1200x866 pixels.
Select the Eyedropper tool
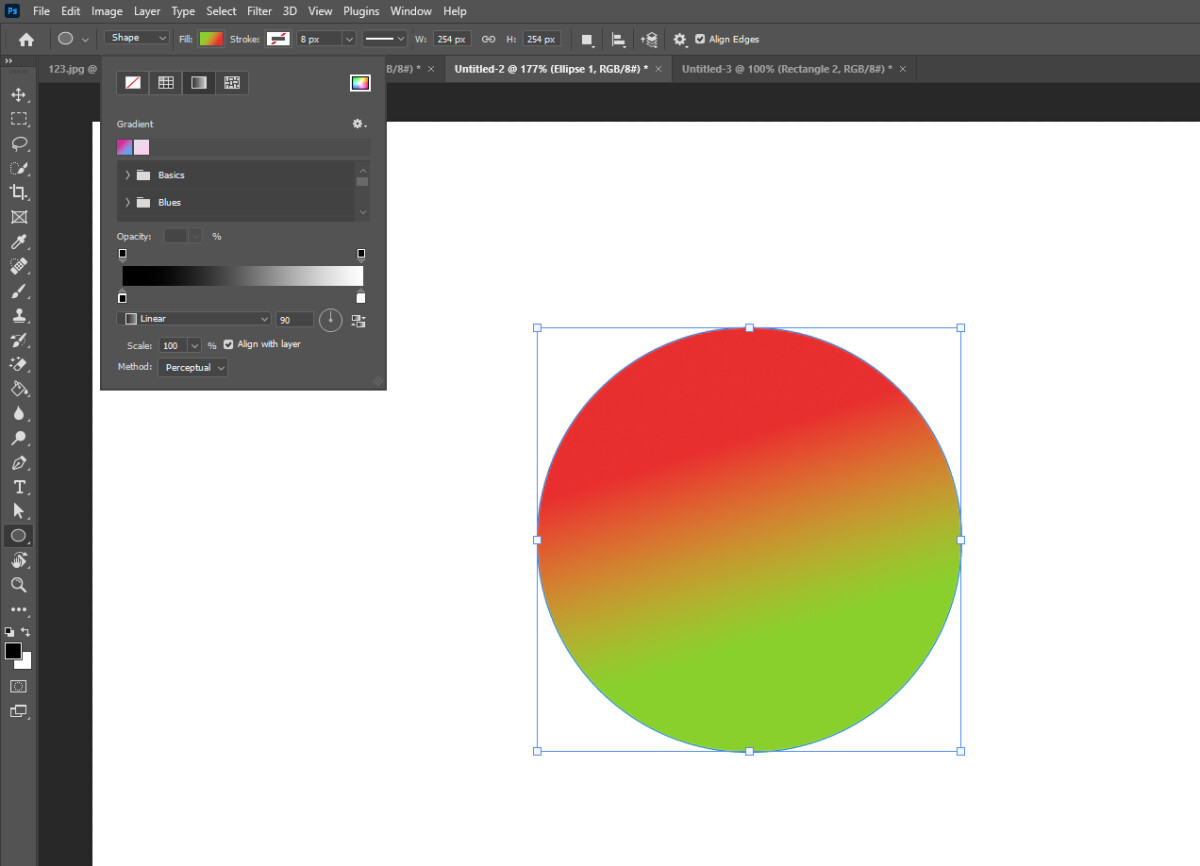point(18,241)
